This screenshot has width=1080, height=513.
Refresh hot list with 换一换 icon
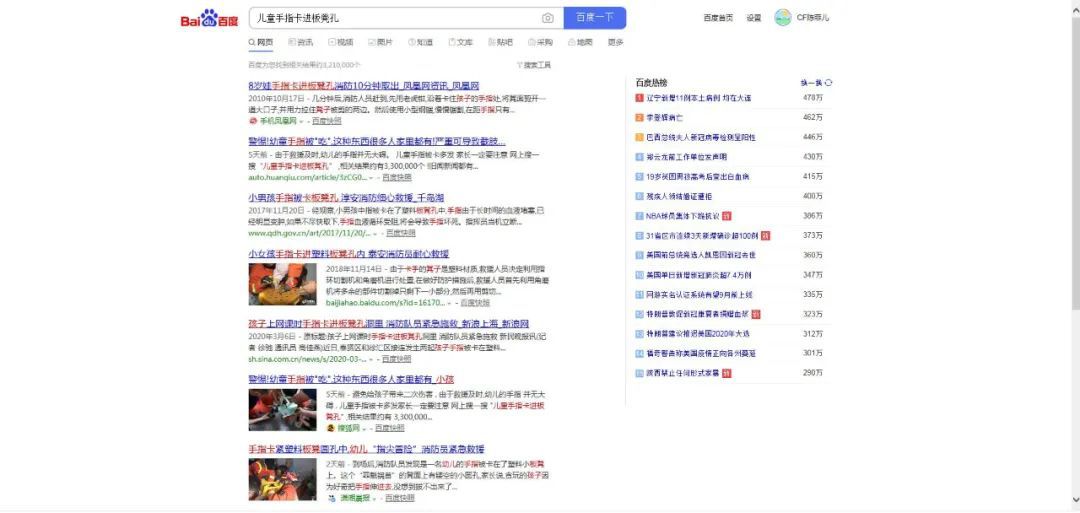coord(829,83)
